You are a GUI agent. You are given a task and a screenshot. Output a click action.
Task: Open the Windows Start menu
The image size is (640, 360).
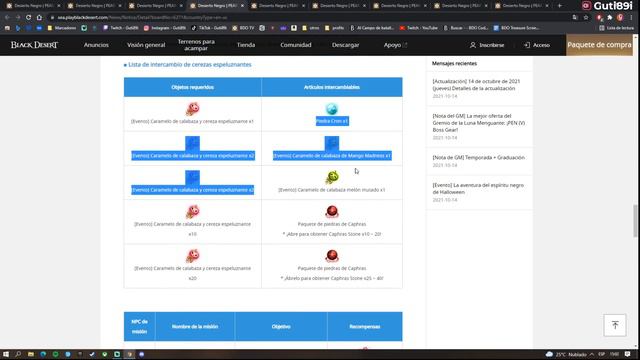pos(6,354)
